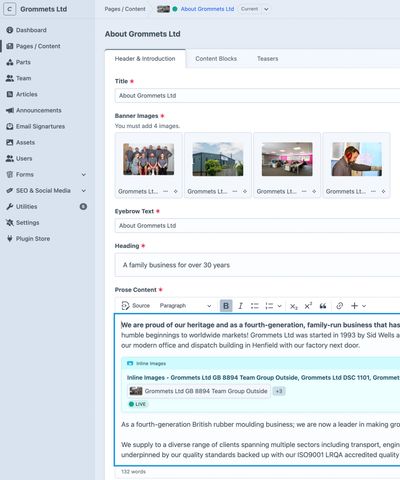Open the About Grommets Ltd breadcrumb link
400x480 pixels.
click(207, 9)
